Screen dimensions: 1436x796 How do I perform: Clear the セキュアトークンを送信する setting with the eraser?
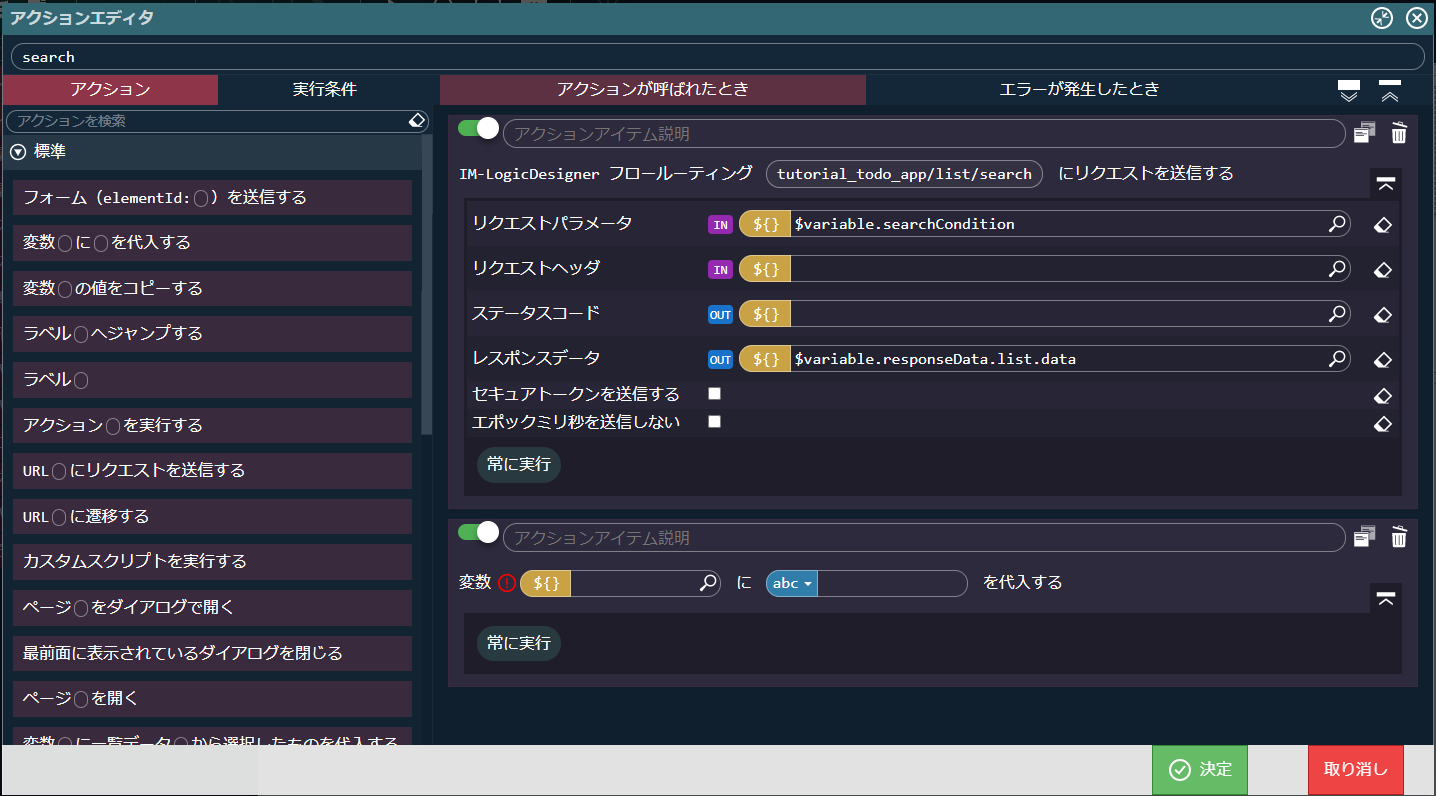(1383, 396)
